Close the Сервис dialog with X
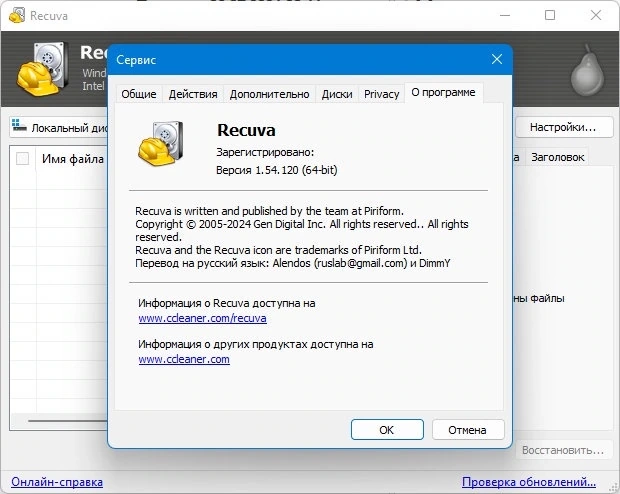 click(x=497, y=59)
